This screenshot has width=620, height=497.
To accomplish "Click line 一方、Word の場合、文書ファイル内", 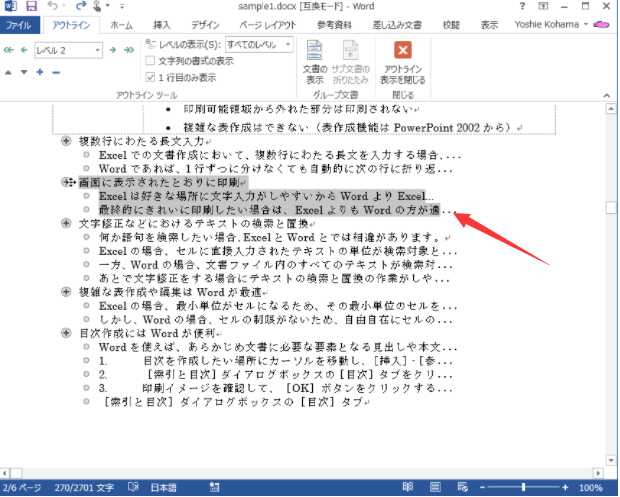I will [x=276, y=265].
